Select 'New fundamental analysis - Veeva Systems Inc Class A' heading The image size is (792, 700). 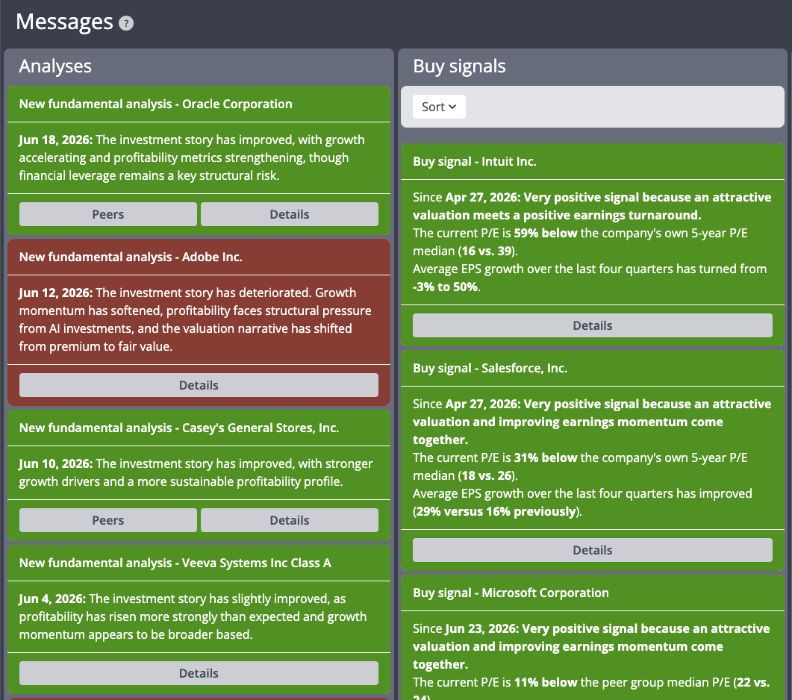pos(175,563)
